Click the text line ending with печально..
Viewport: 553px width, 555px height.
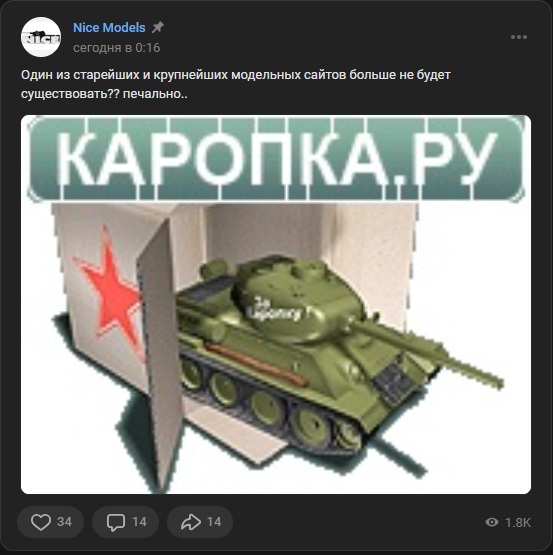coord(104,94)
